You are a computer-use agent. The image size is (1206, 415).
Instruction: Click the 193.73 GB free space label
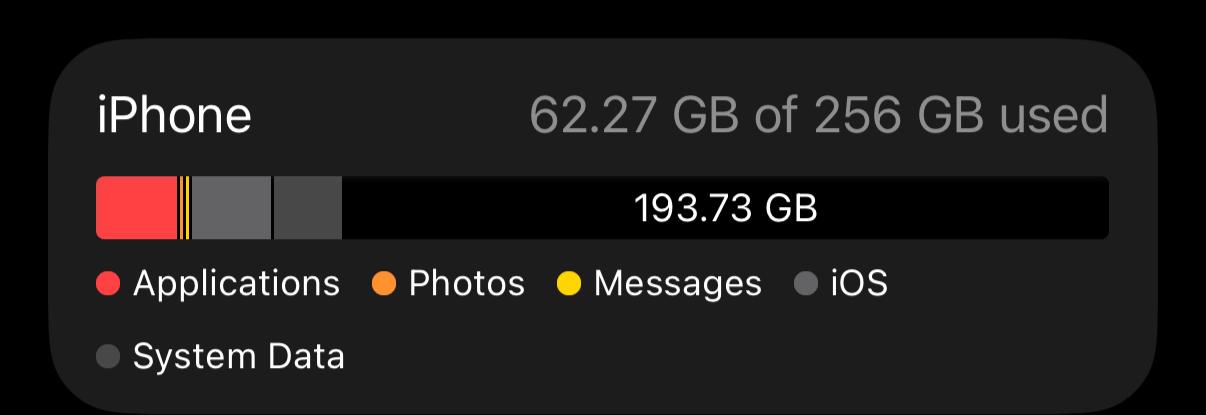726,209
